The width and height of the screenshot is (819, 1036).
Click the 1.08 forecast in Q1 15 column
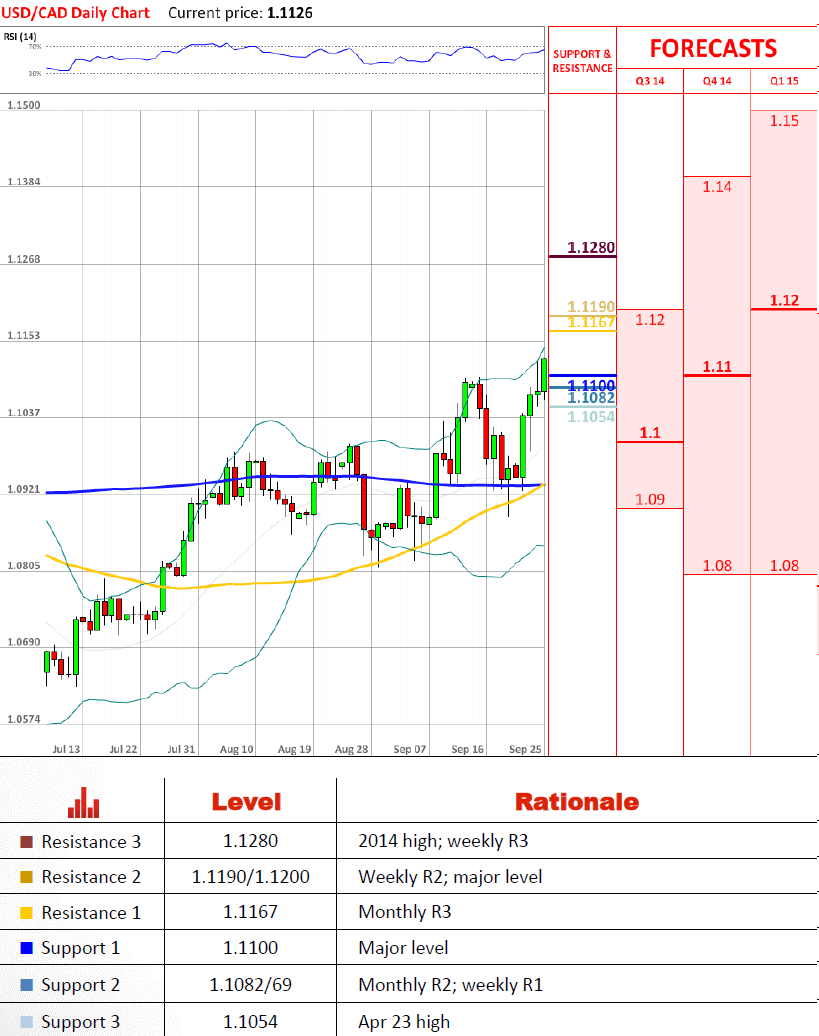pos(784,566)
